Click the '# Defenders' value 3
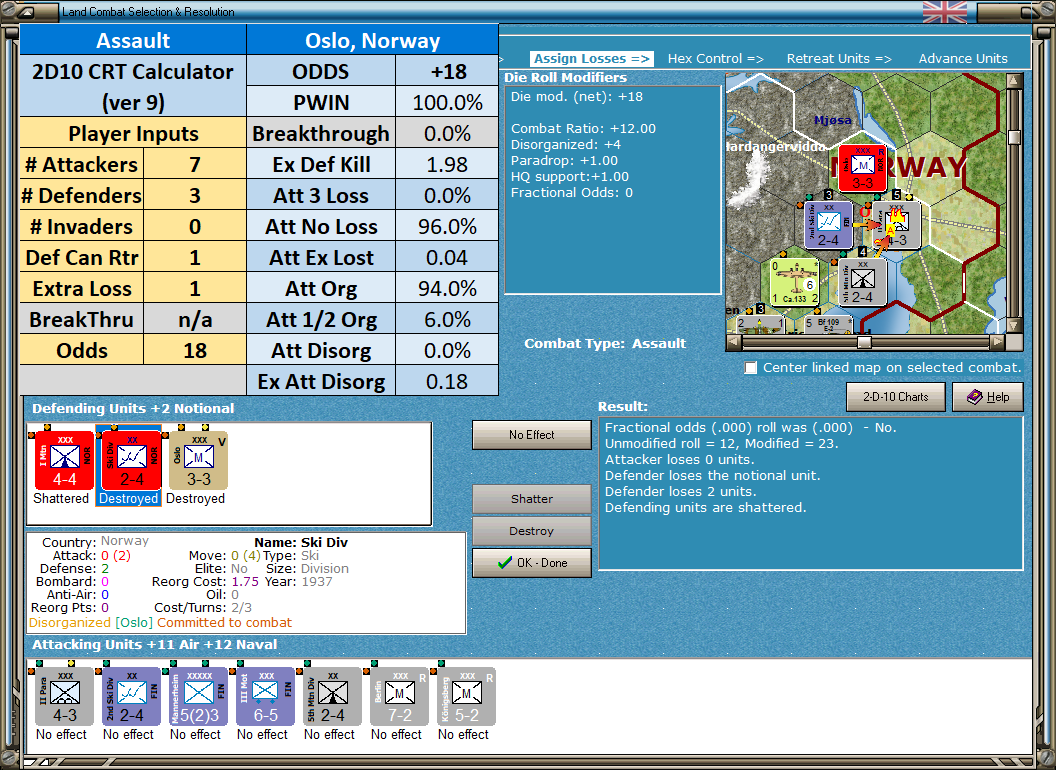The height and width of the screenshot is (770, 1056). [195, 195]
